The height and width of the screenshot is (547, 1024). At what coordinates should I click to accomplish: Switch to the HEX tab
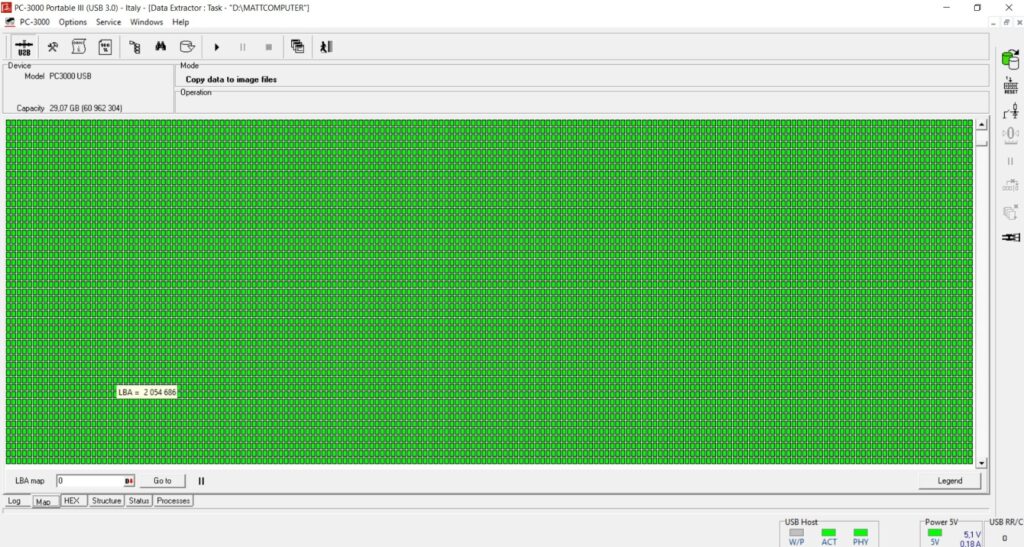tap(72, 501)
